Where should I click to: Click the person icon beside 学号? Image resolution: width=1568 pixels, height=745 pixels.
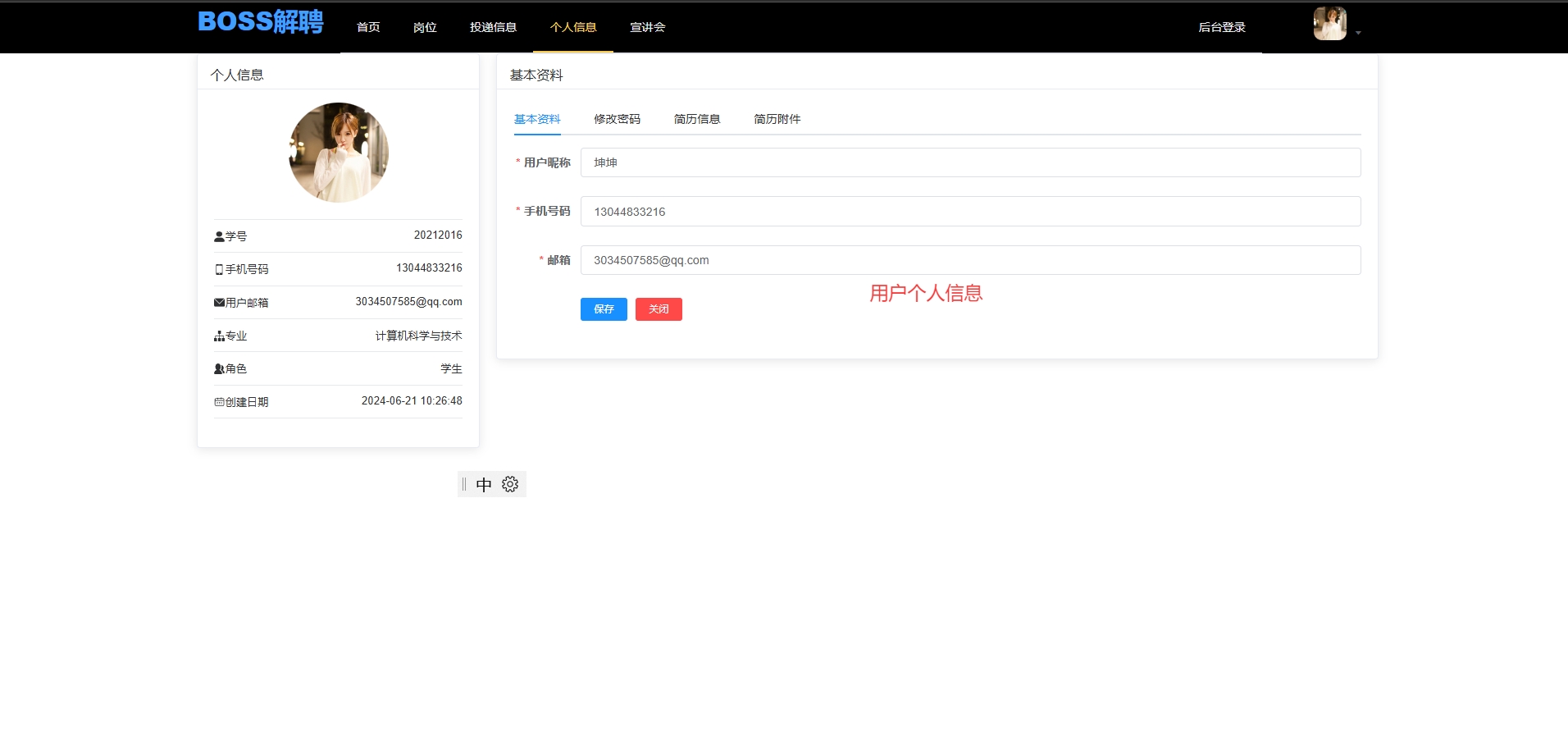point(219,236)
